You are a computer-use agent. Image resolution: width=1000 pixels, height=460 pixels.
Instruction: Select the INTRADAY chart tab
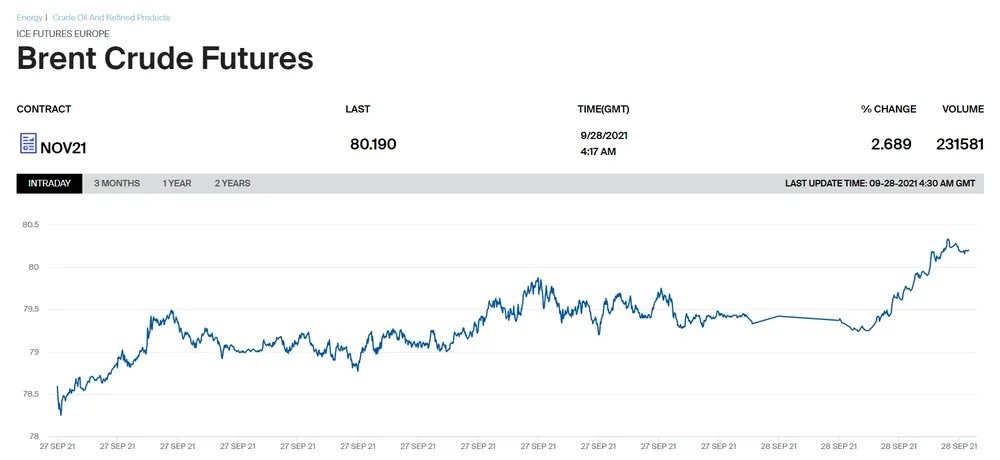point(49,183)
